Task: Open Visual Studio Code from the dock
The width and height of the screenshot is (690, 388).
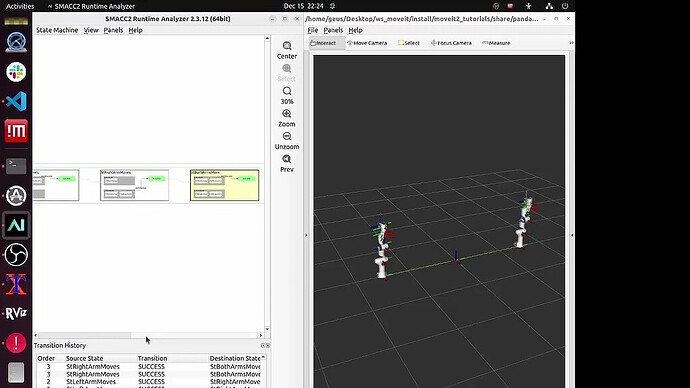Action: [16, 101]
